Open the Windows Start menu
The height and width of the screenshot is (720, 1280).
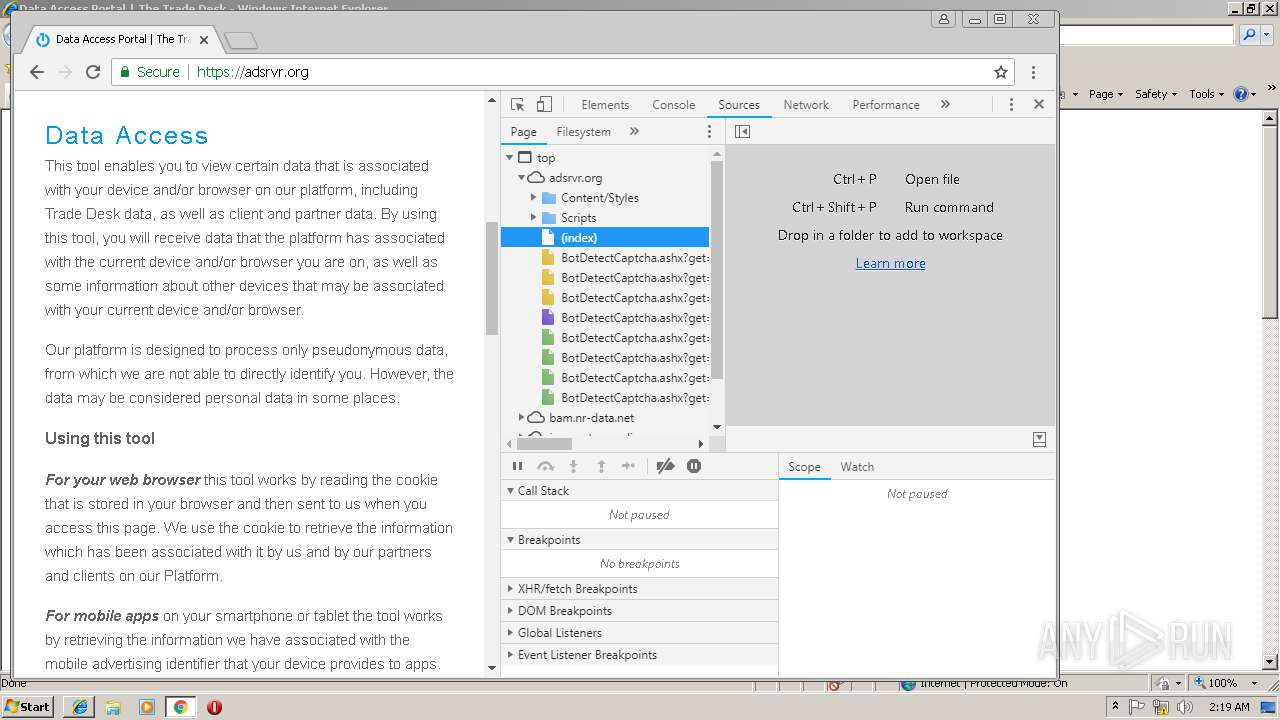[28, 706]
